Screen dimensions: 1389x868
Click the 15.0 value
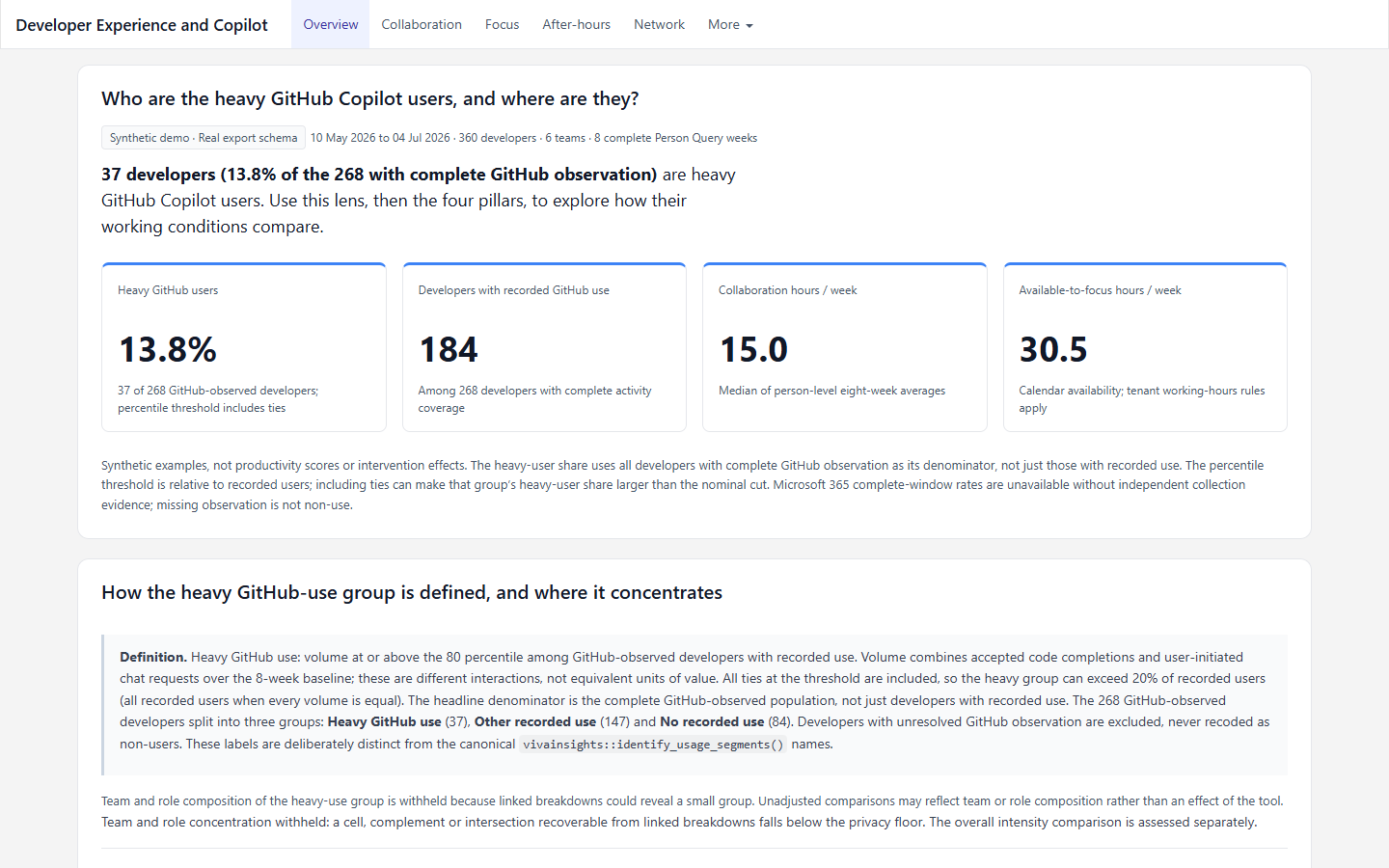[x=754, y=349]
